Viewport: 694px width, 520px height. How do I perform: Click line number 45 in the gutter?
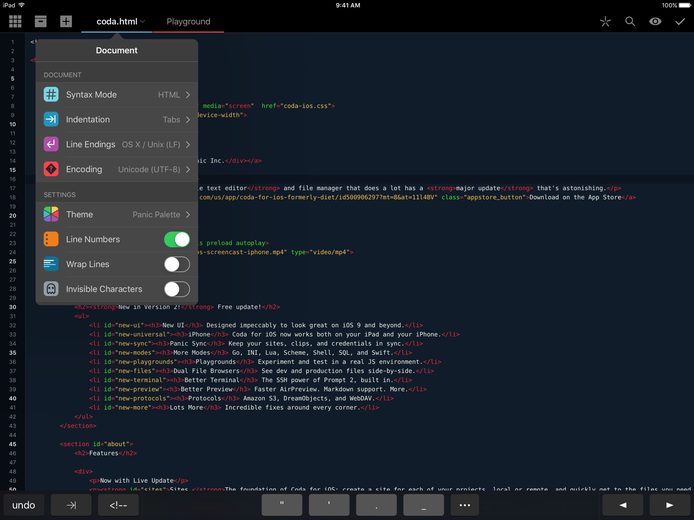tap(12, 444)
